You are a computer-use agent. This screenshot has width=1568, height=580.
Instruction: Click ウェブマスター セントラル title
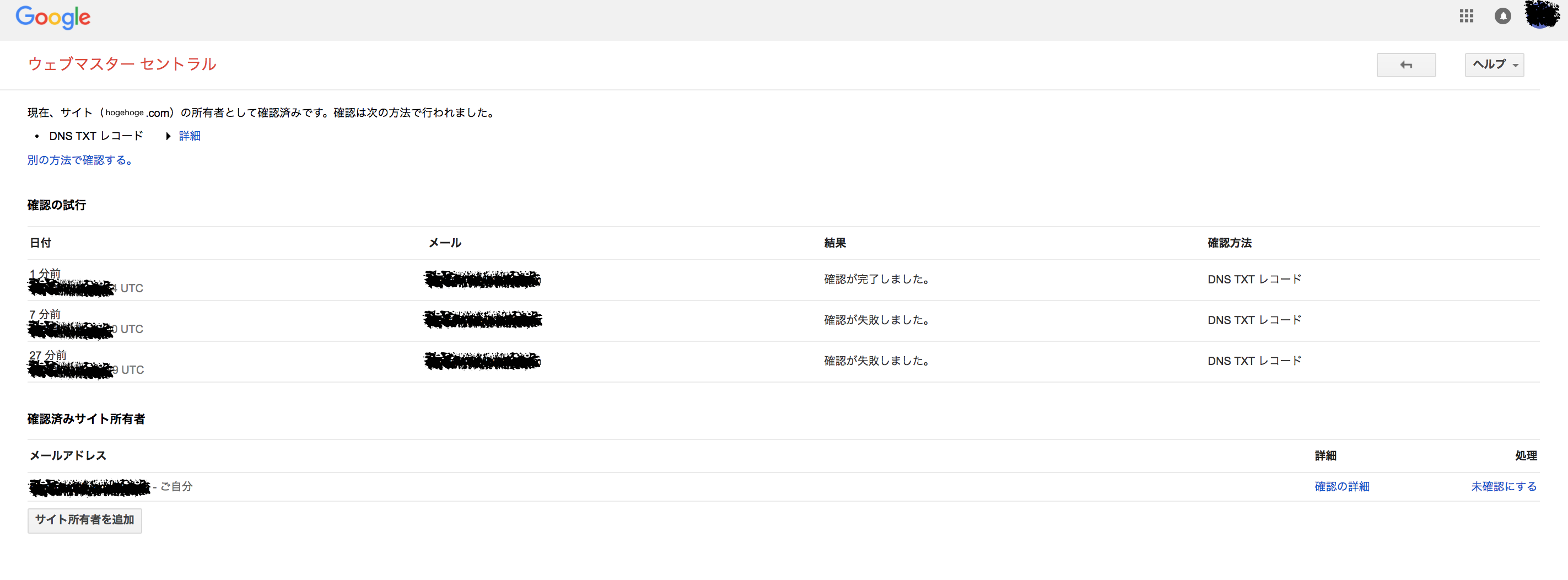(122, 64)
